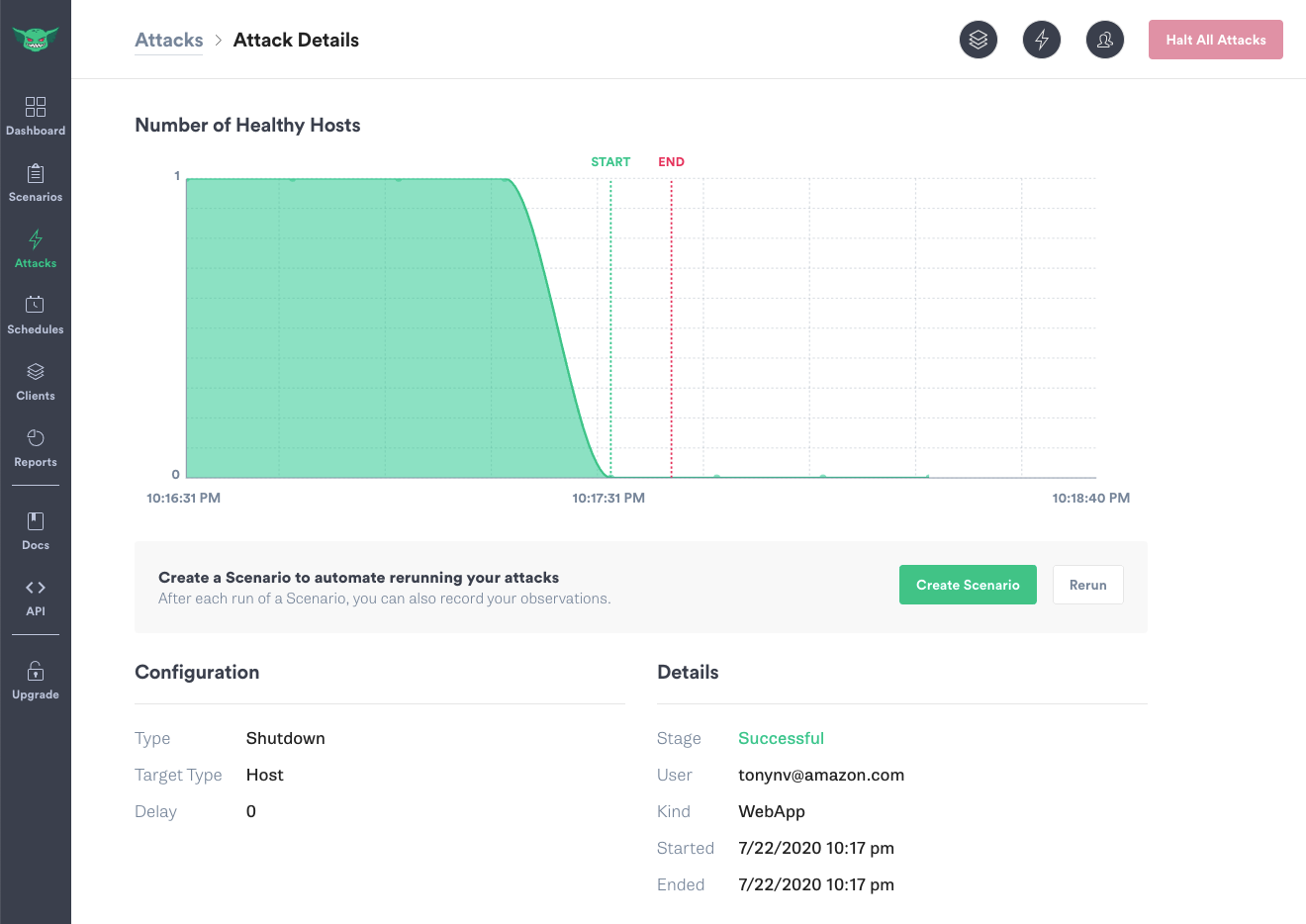This screenshot has height=924, width=1306.
Task: Click the Gremlin logo icon
Action: (x=36, y=40)
